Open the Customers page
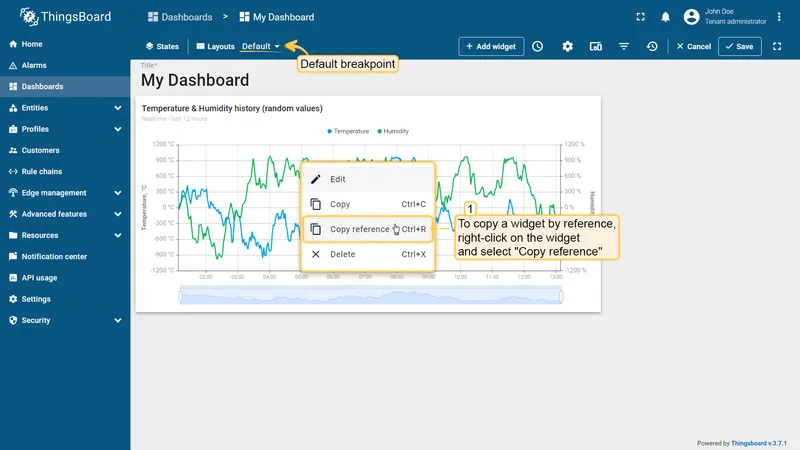Viewport: 800px width, 450px height. click(65, 151)
